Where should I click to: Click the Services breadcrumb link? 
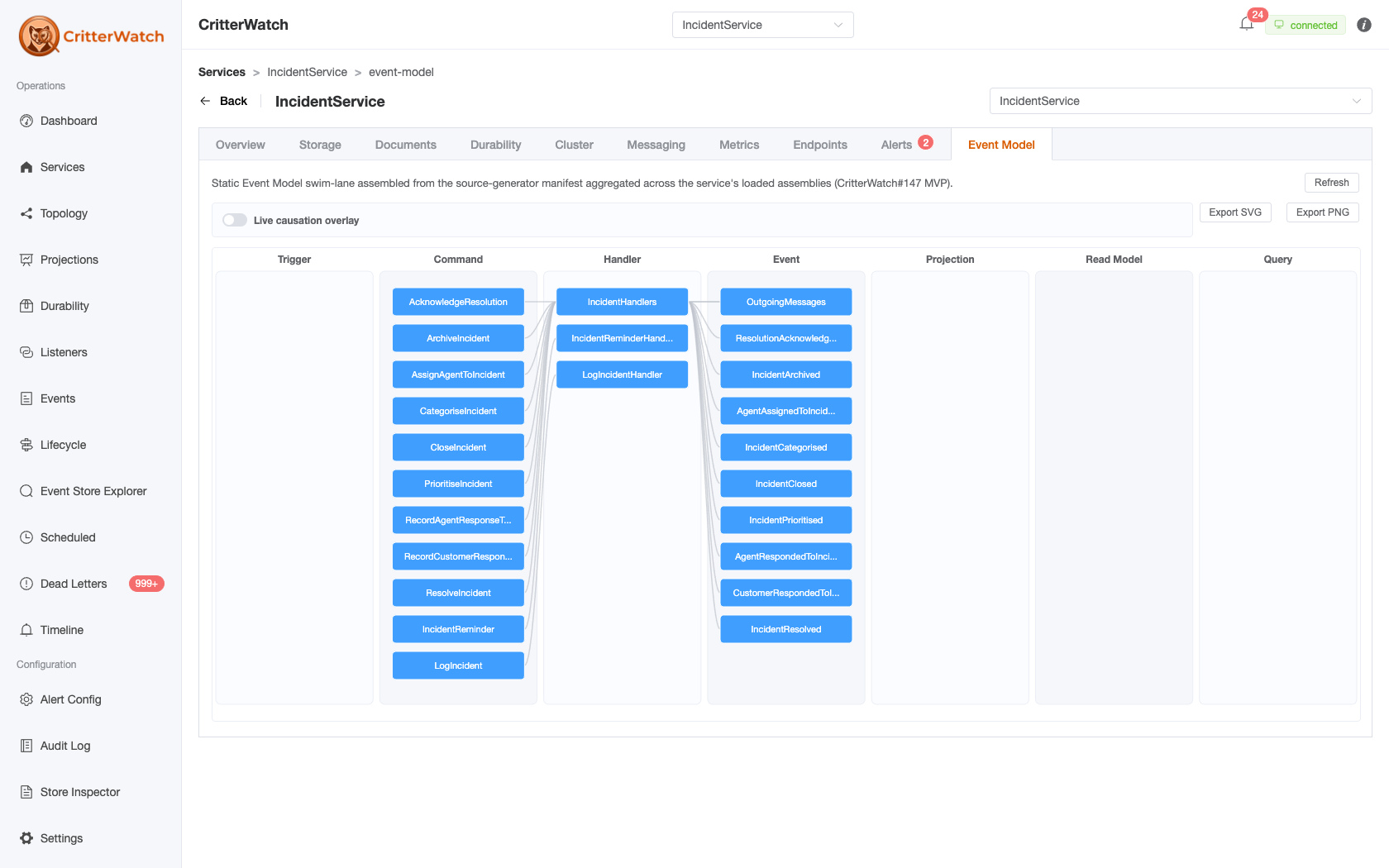(x=222, y=72)
